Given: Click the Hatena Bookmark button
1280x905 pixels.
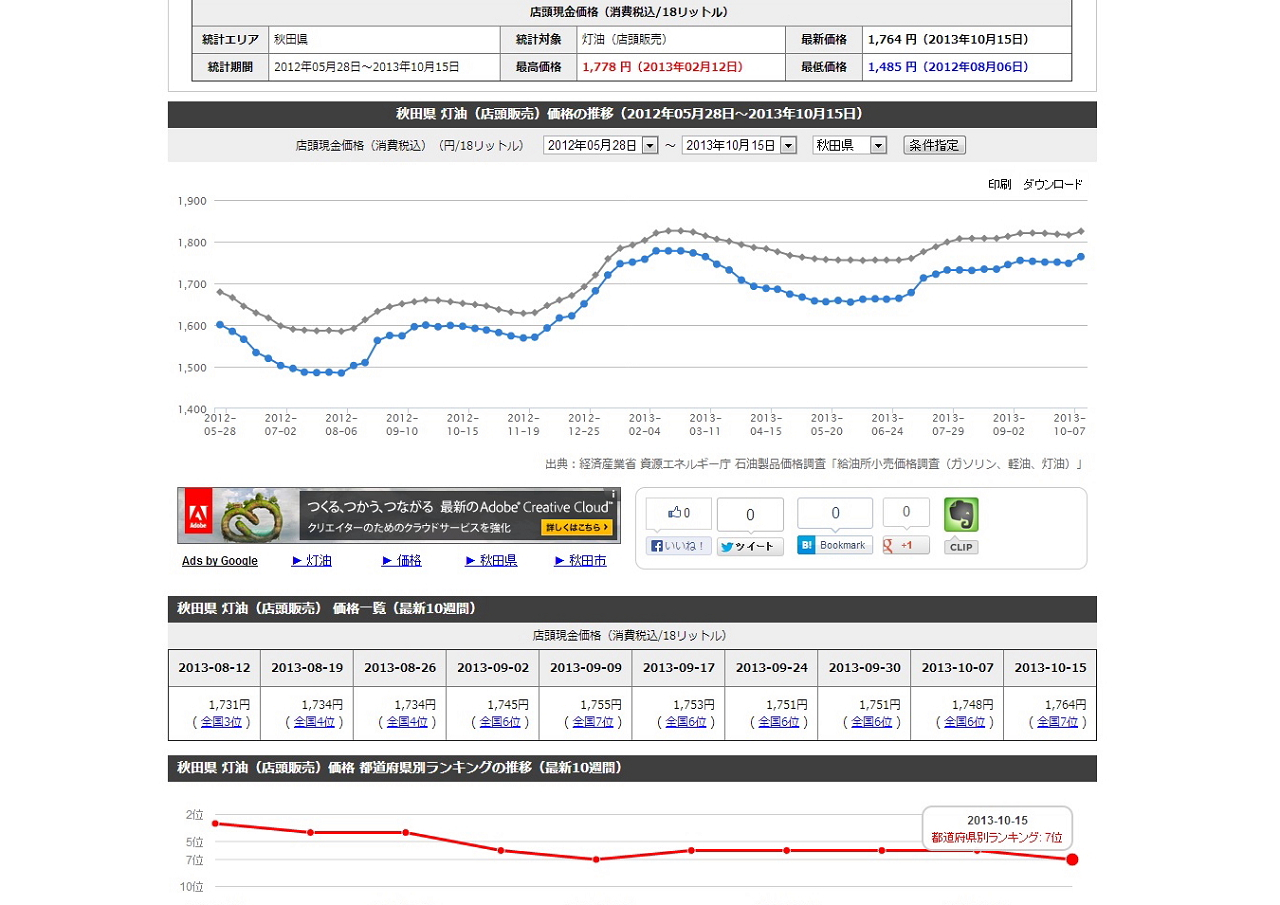Looking at the screenshot, I should (834, 545).
